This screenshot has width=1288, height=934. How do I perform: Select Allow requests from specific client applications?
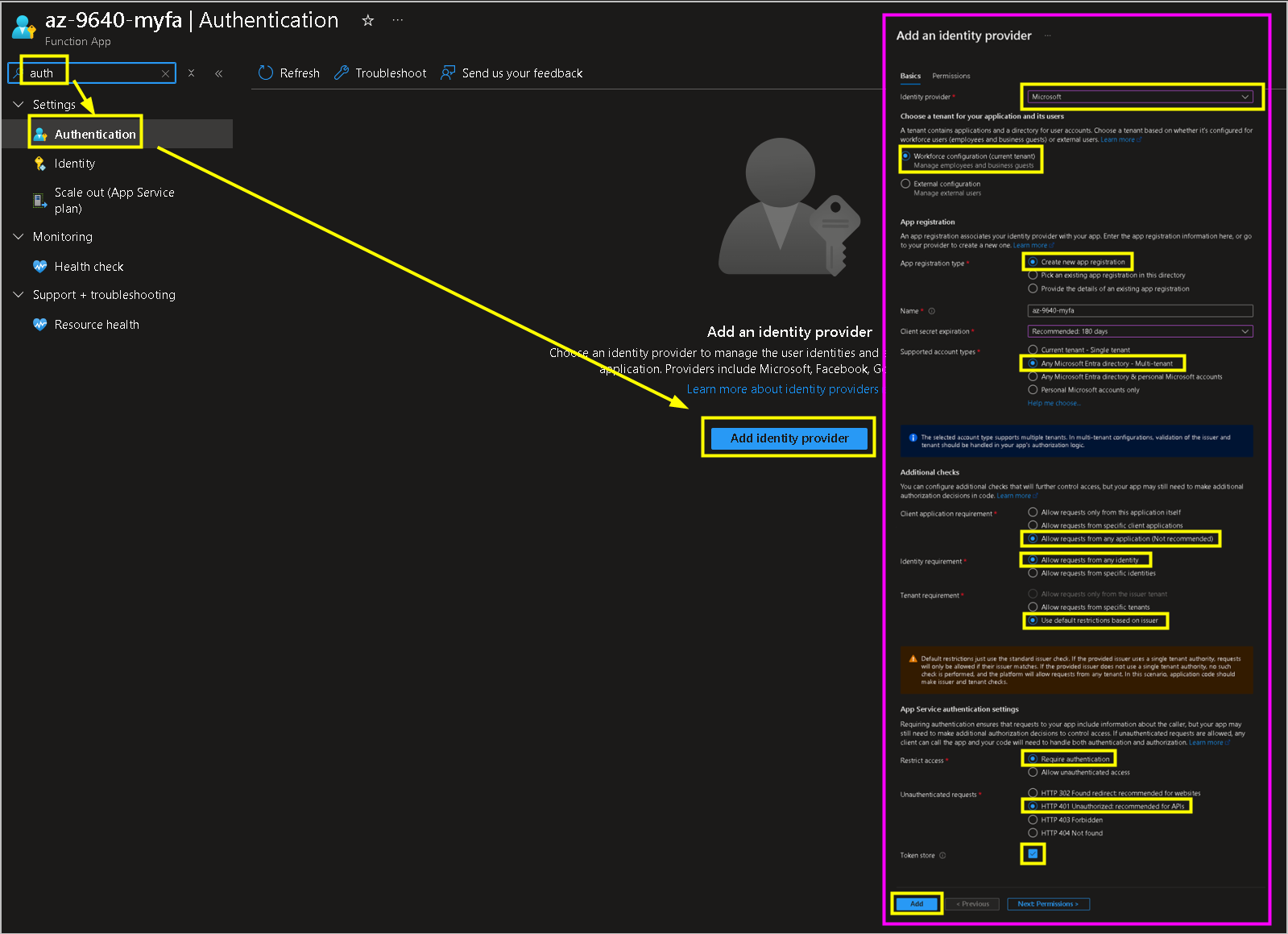[x=1033, y=525]
